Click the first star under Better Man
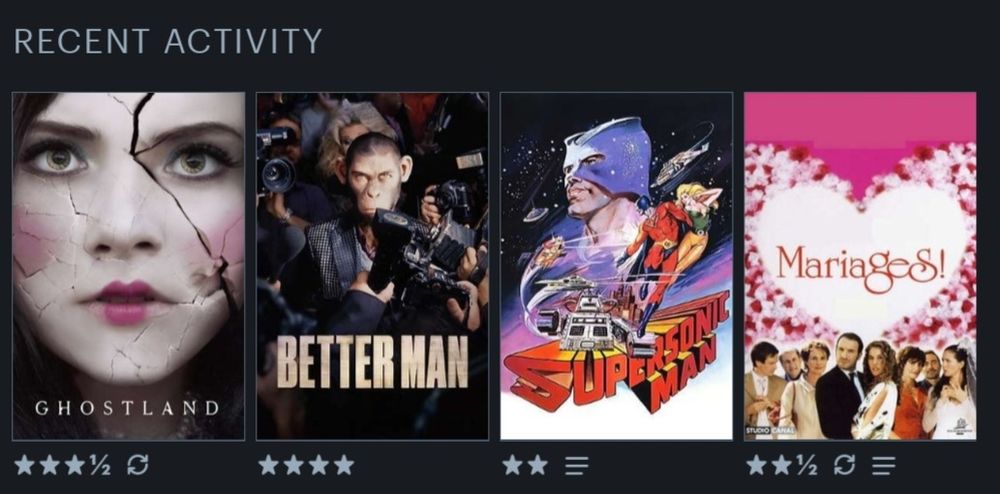The image size is (1000, 494). [268, 465]
